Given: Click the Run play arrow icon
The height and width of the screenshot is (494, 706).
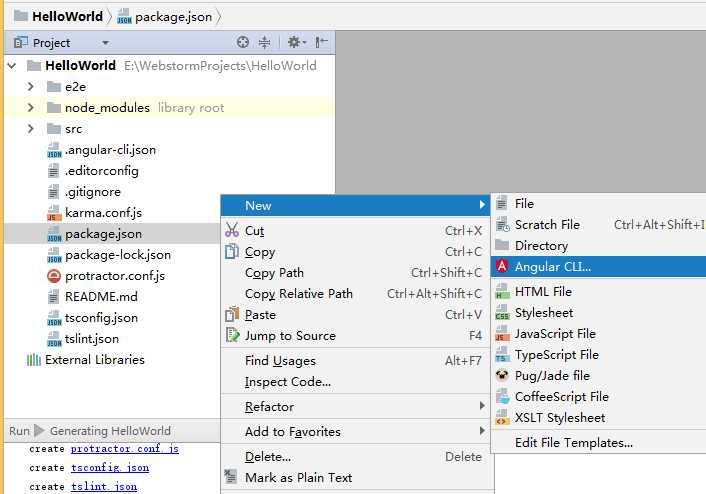Looking at the screenshot, I should click(x=40, y=431).
